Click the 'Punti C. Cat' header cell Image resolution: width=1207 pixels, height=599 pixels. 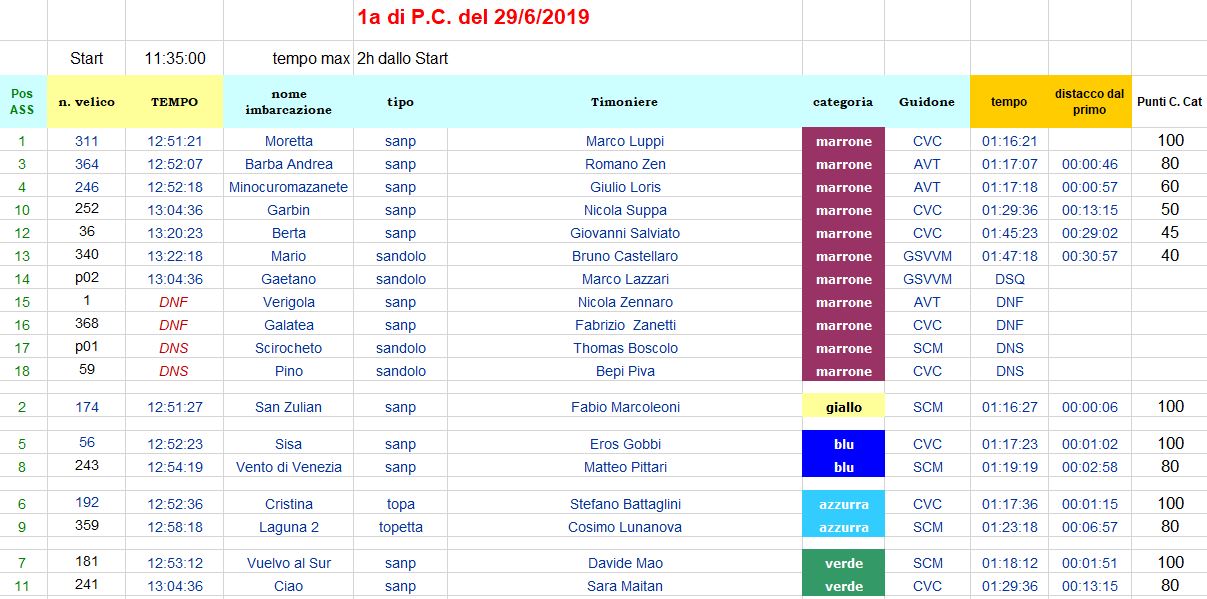click(1169, 102)
